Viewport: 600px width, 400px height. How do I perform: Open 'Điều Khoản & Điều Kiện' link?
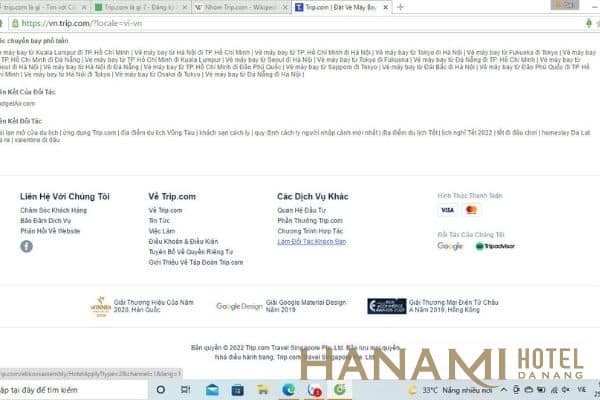pos(183,242)
